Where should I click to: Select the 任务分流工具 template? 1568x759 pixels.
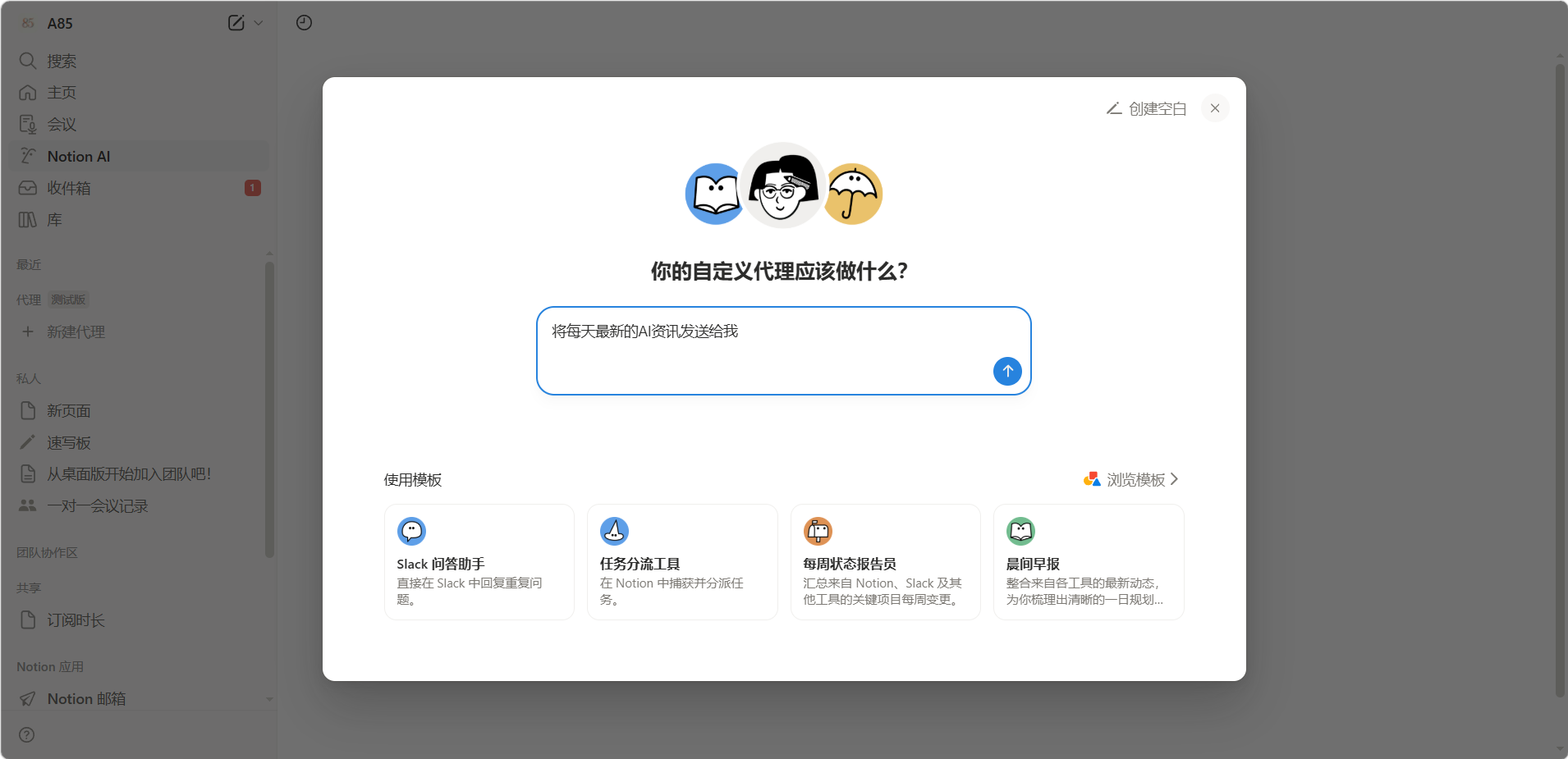coord(682,562)
